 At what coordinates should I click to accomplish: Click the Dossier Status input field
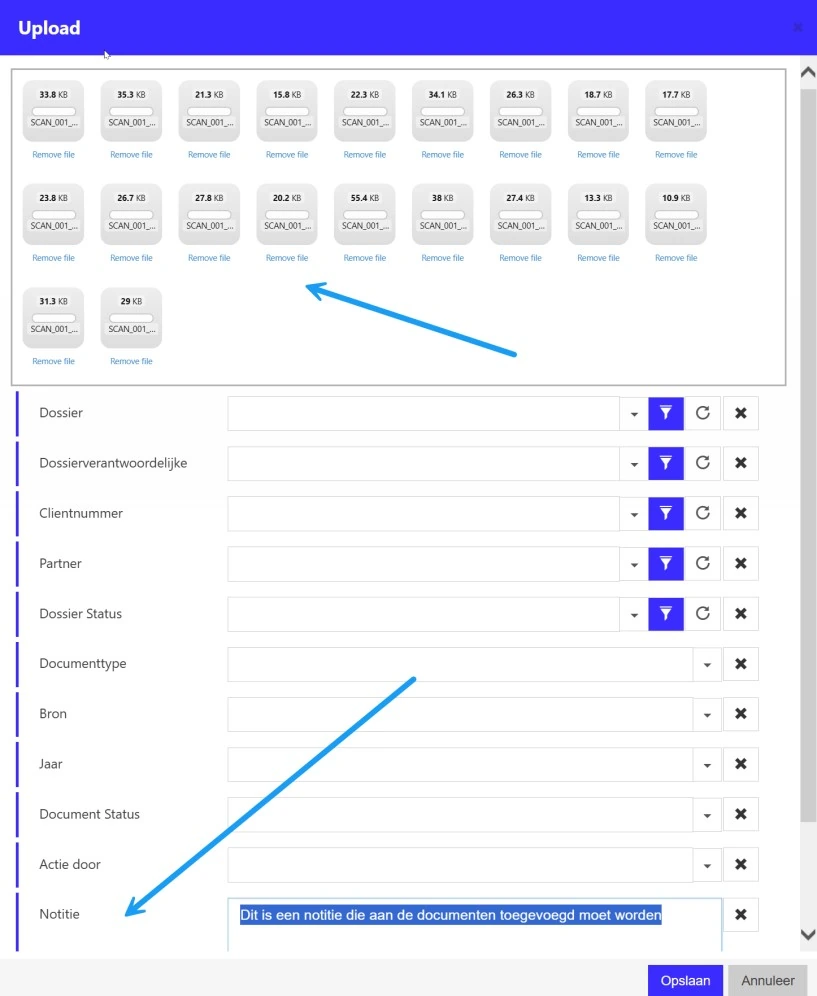[424, 614]
